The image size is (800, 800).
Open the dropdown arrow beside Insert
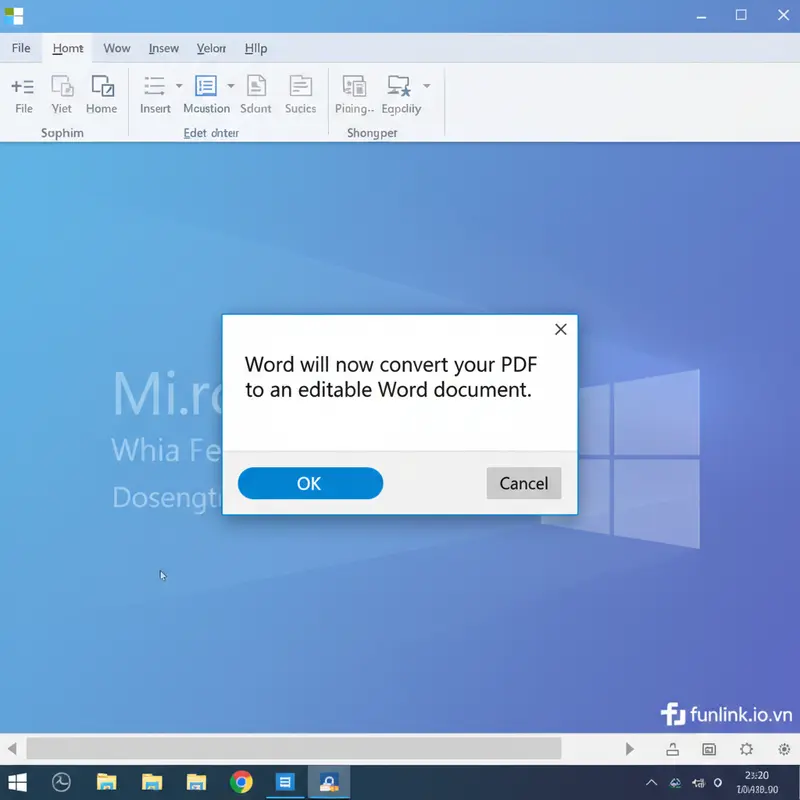[179, 85]
